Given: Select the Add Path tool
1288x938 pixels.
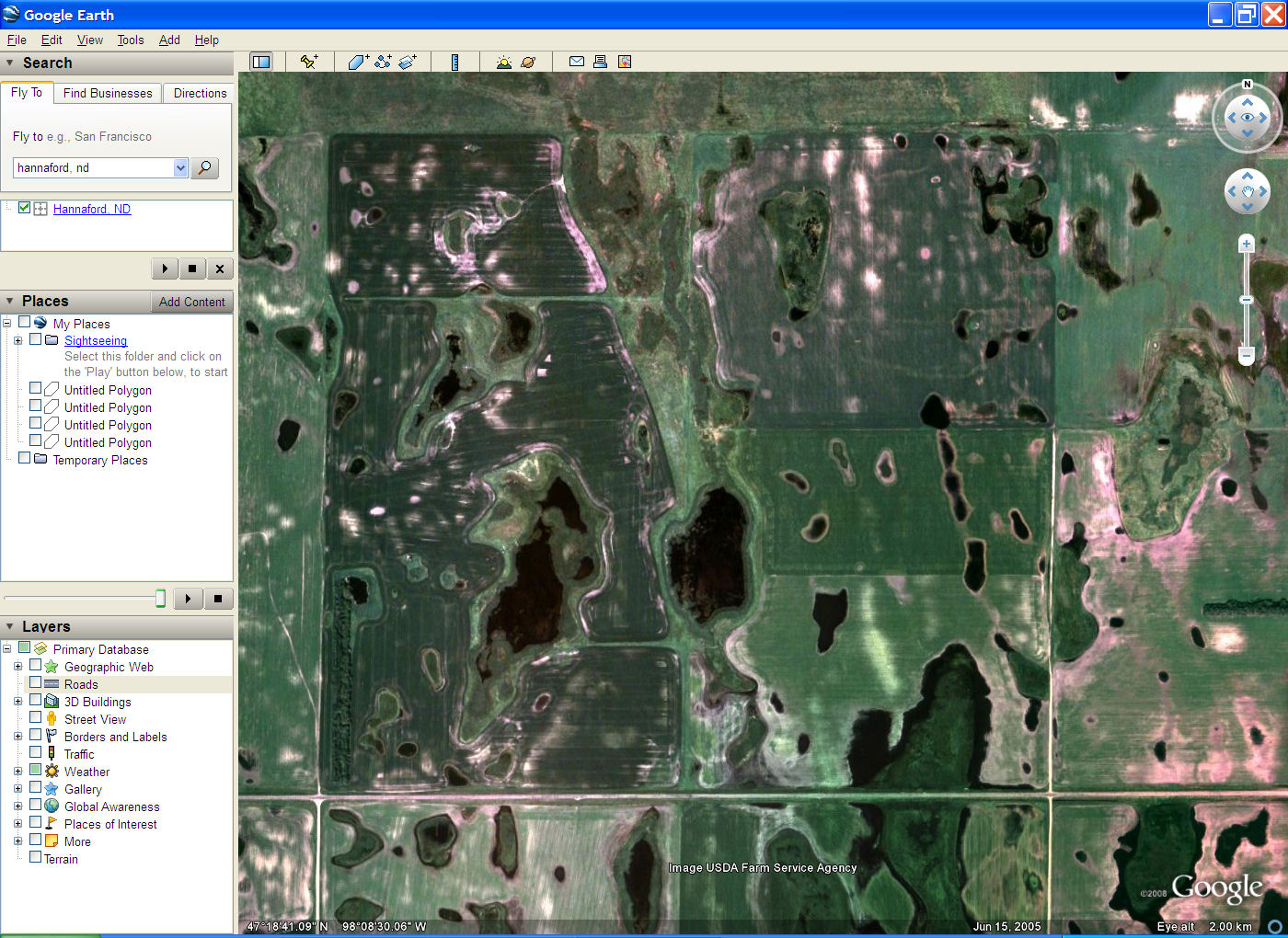Looking at the screenshot, I should [x=383, y=62].
